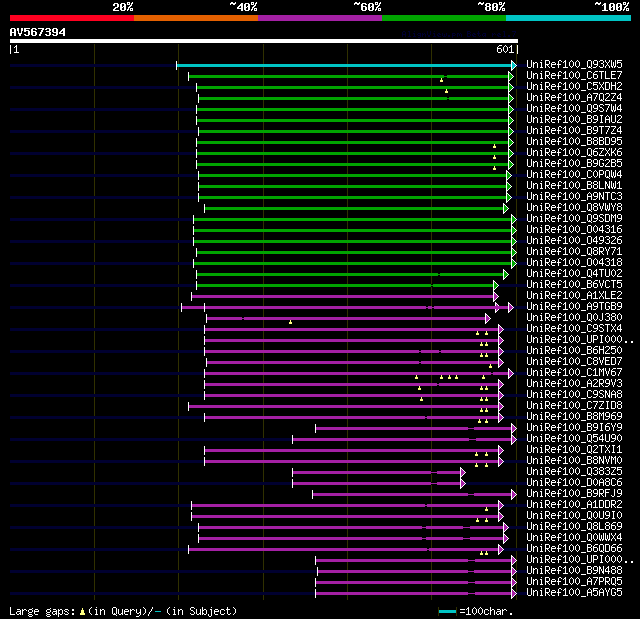The width and height of the screenshot is (640, 619).
Task: Click UniRef100_B9N488 label
Action: pyautogui.click(x=574, y=571)
